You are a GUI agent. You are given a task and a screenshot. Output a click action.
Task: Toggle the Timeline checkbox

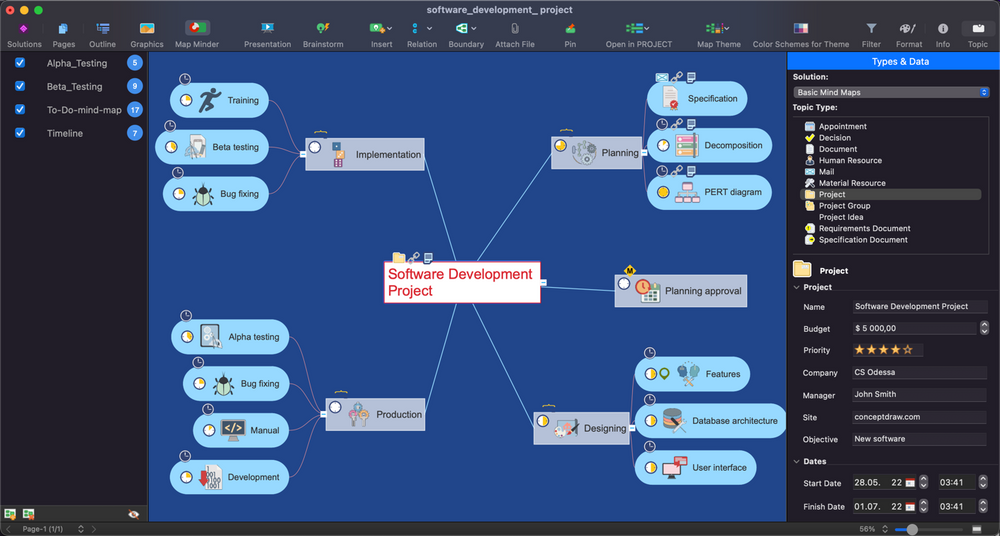(20, 133)
